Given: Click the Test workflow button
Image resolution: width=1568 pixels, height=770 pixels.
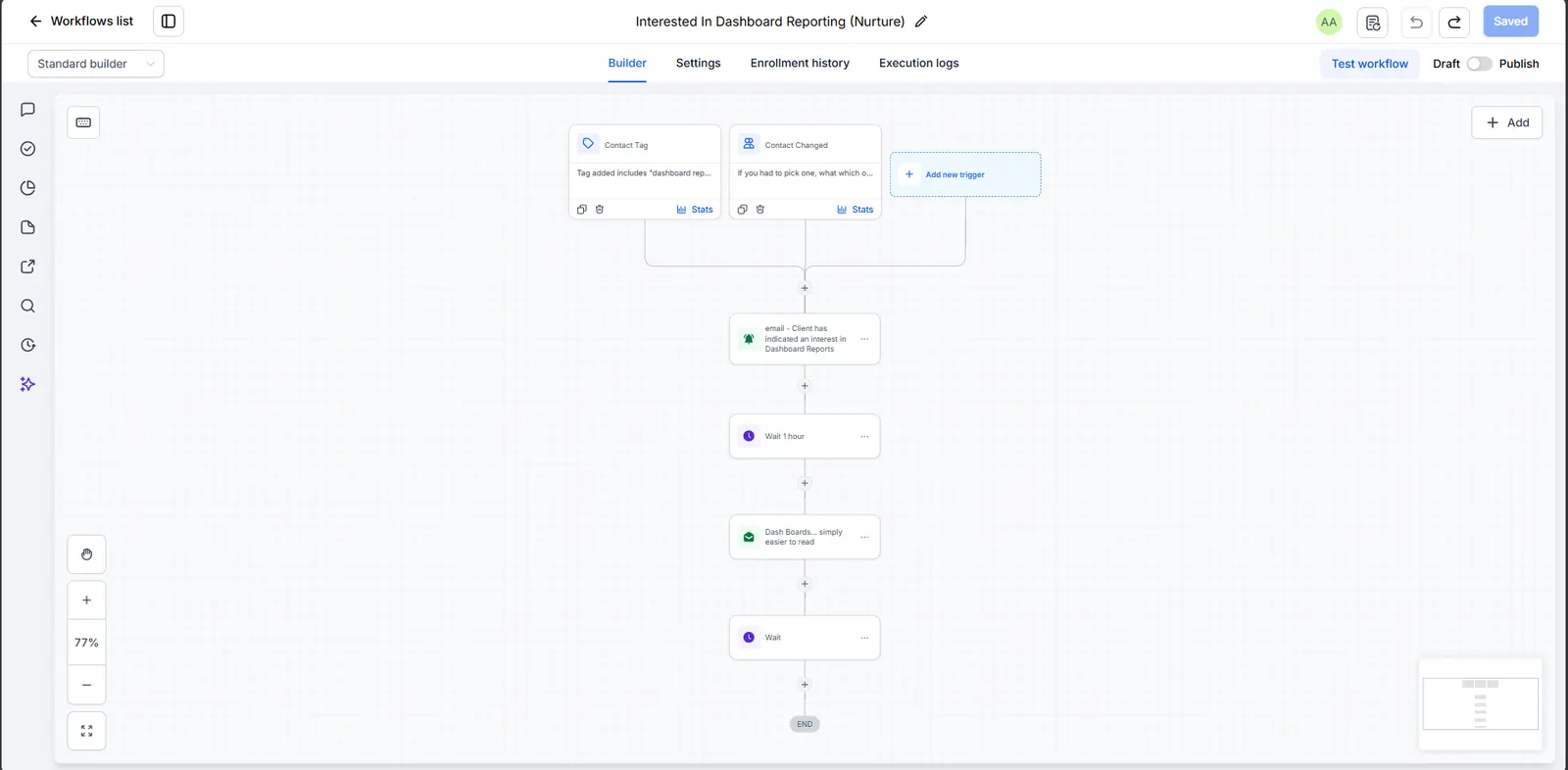Looking at the screenshot, I should coord(1369,64).
